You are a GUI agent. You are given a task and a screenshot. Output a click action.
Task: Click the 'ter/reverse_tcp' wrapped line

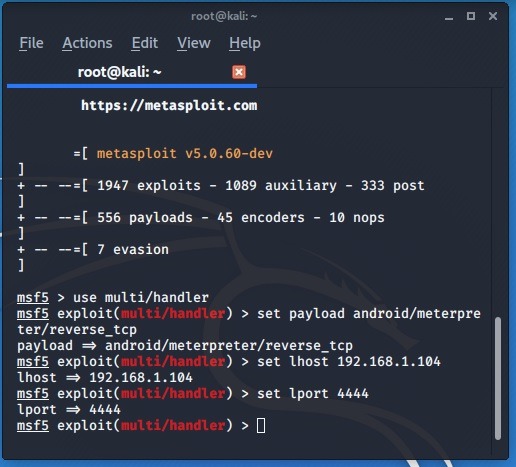point(77,330)
